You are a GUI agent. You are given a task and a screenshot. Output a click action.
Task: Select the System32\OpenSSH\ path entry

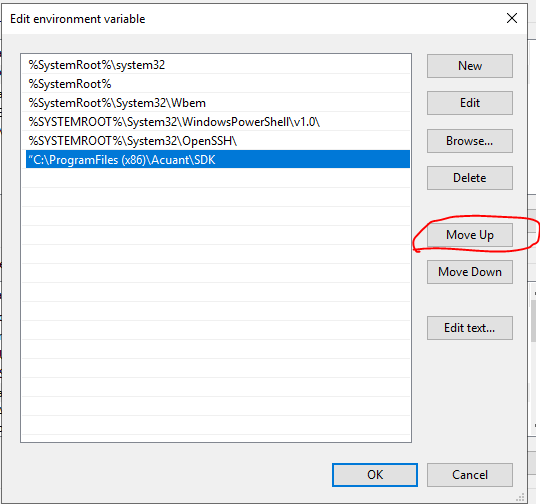[218, 141]
